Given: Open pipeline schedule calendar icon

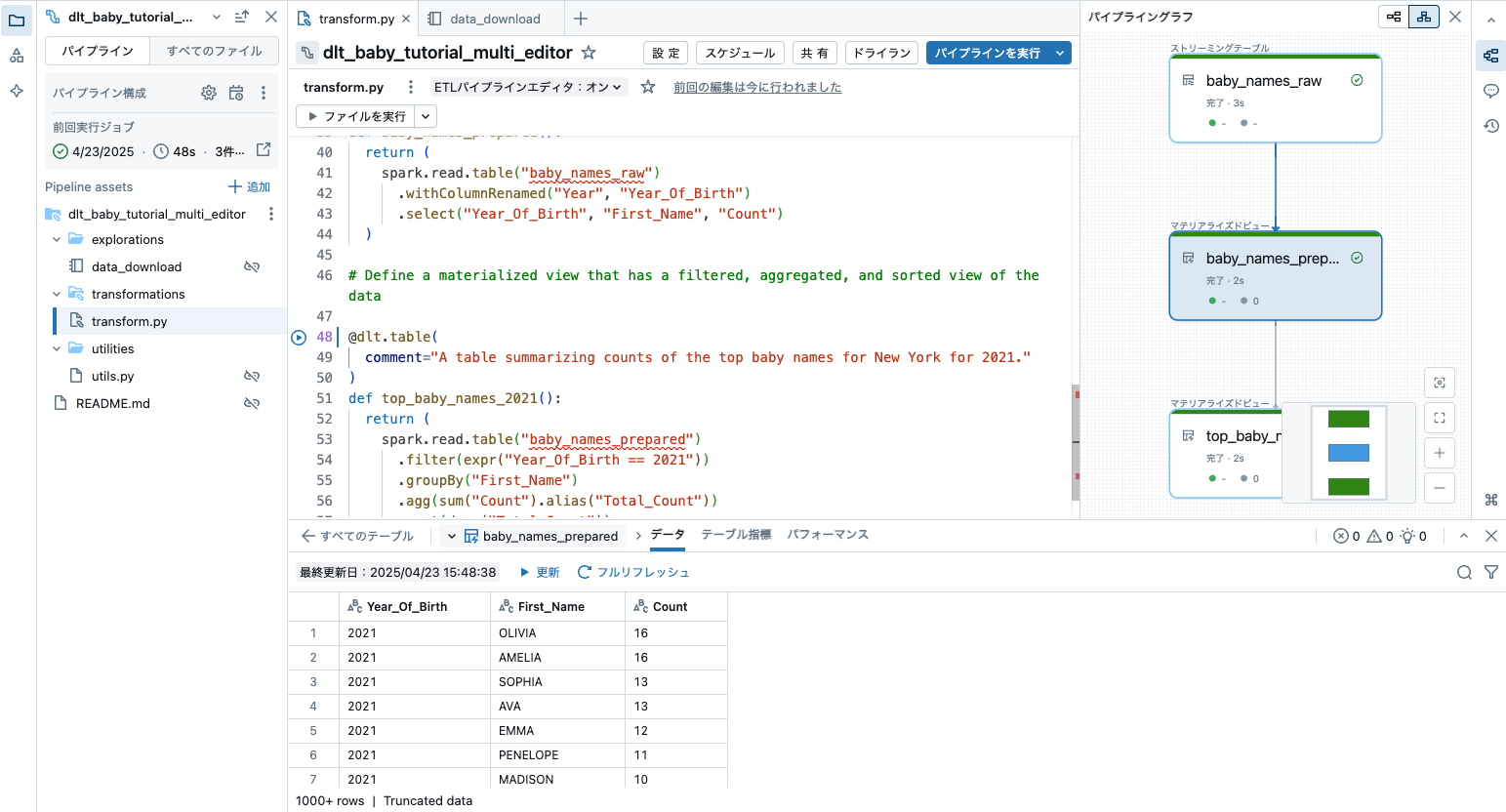Looking at the screenshot, I should pos(236,91).
